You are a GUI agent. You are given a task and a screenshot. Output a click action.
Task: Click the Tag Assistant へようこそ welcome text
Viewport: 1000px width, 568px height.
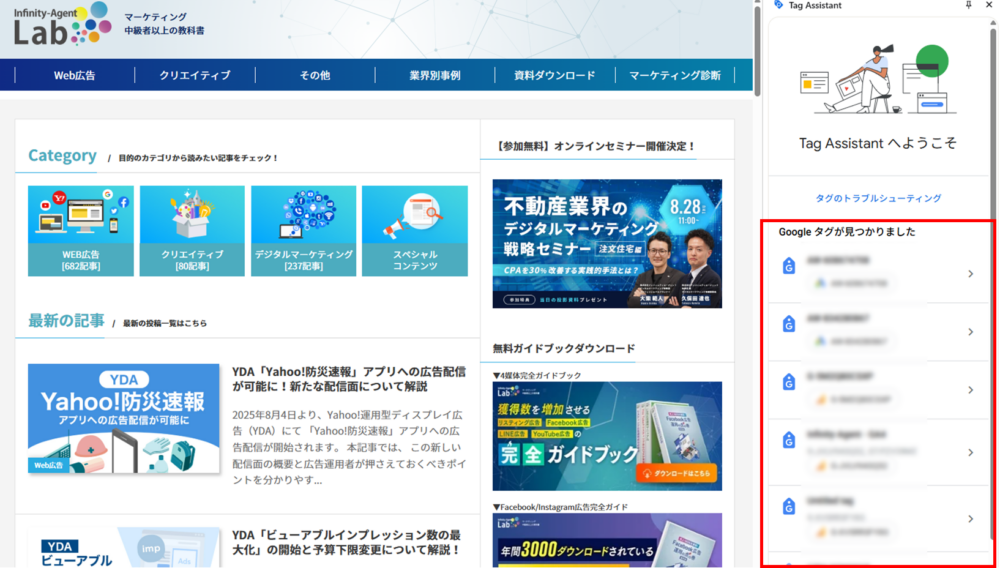(x=878, y=143)
